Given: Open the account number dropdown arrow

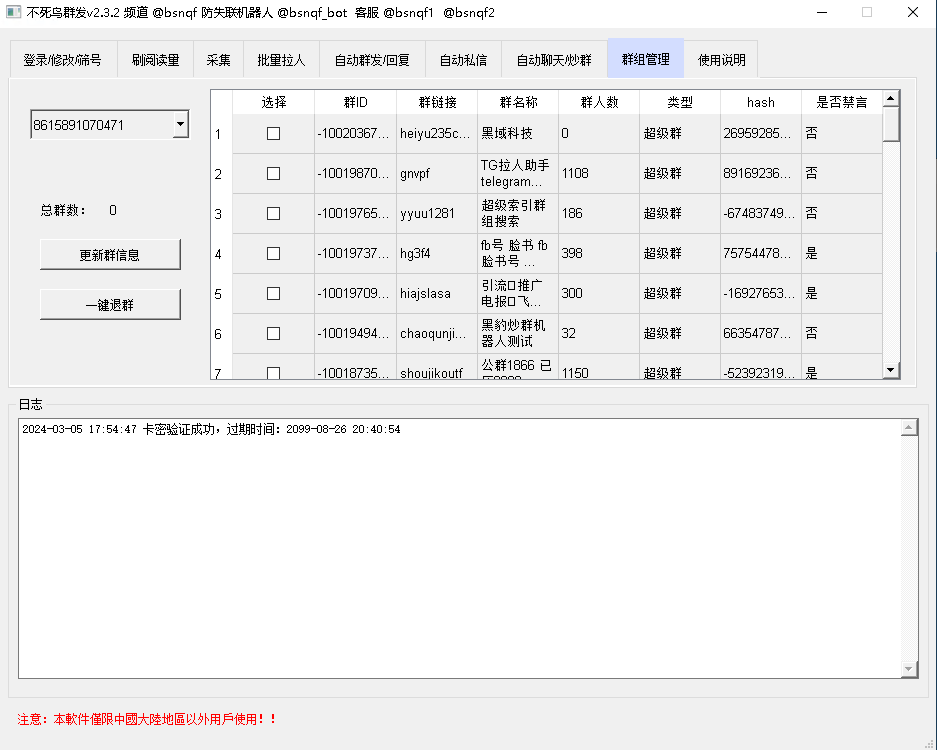Looking at the screenshot, I should tap(180, 125).
